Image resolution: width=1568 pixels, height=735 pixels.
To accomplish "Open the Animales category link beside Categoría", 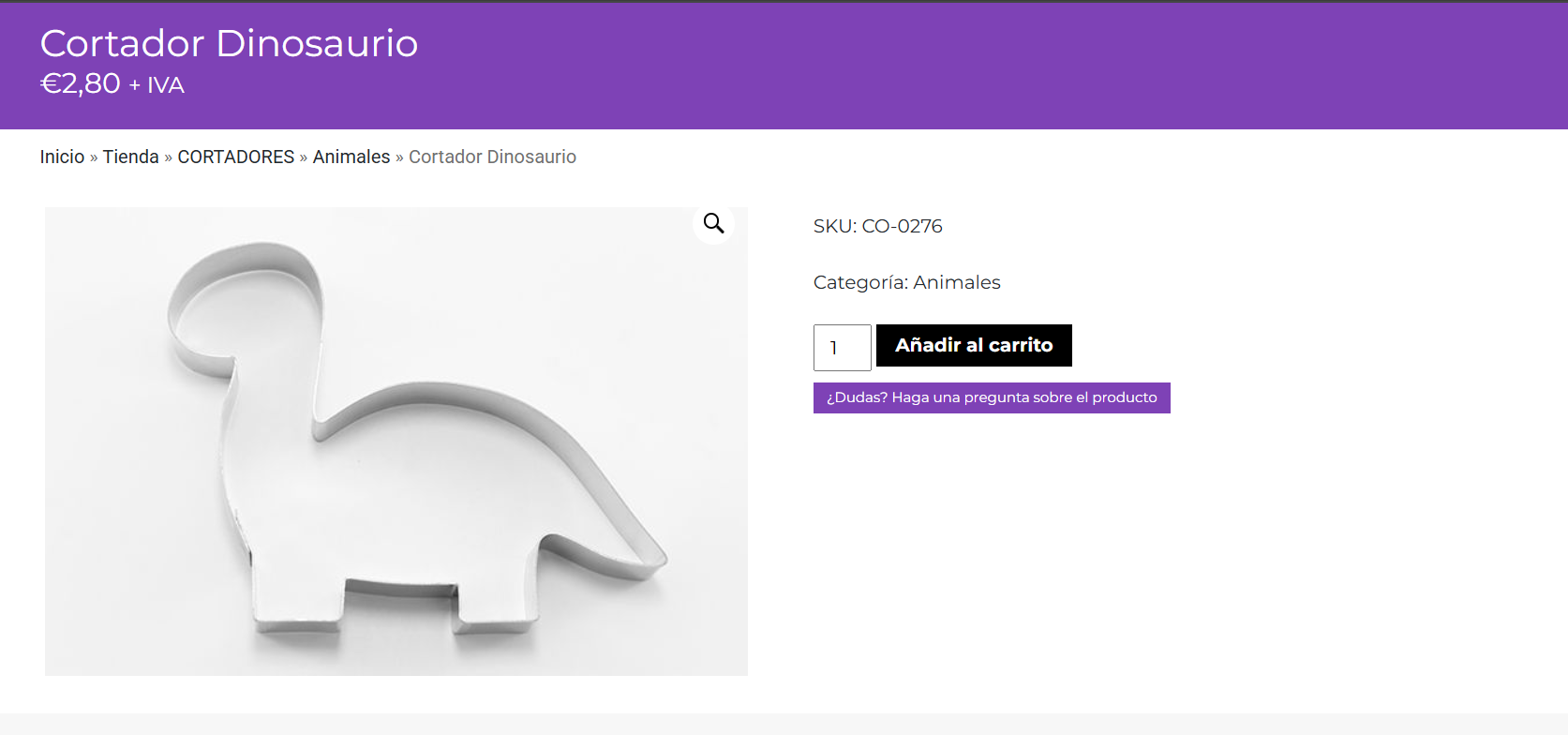I will (957, 282).
